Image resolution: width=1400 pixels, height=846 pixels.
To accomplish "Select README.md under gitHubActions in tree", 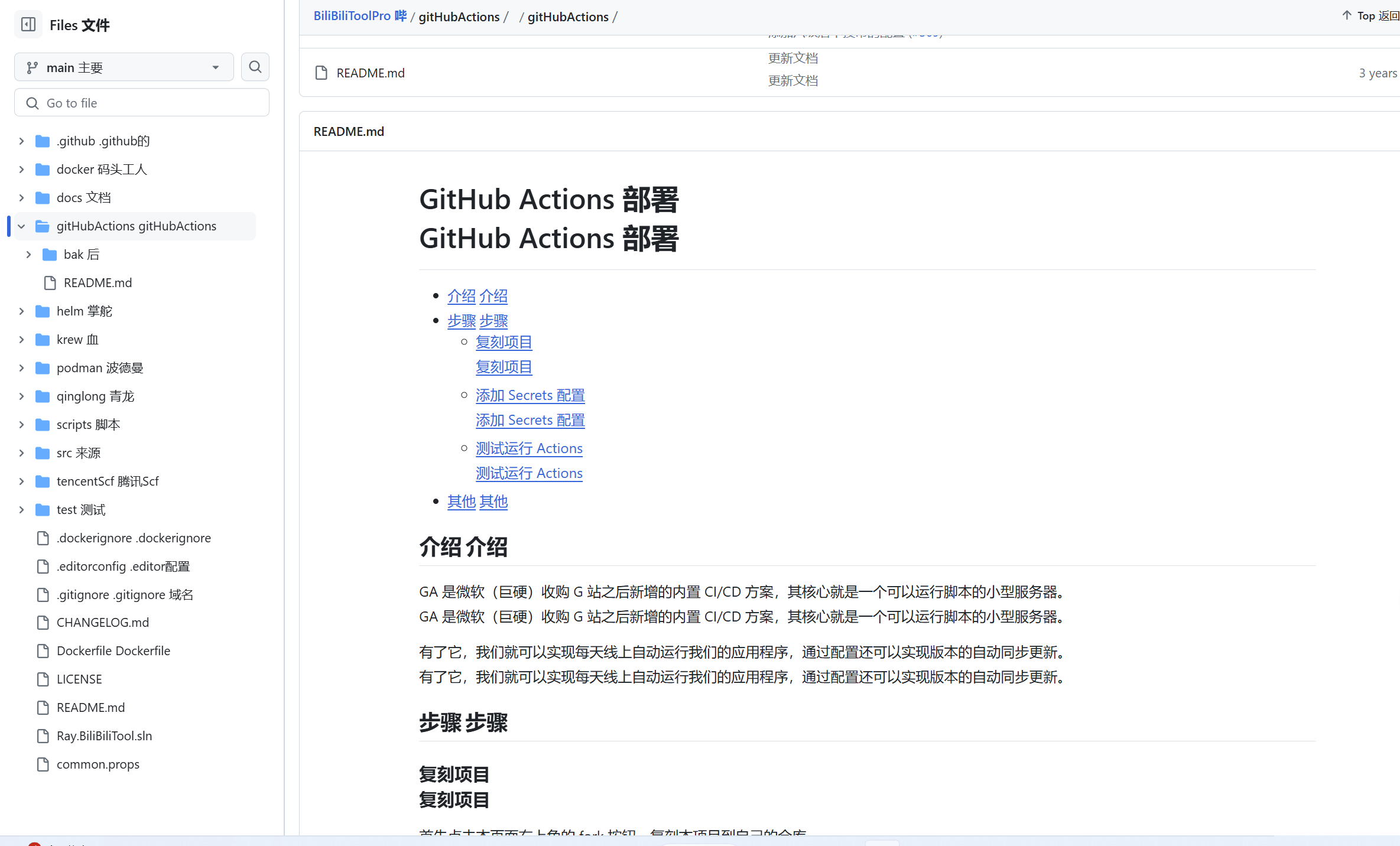I will [98, 283].
